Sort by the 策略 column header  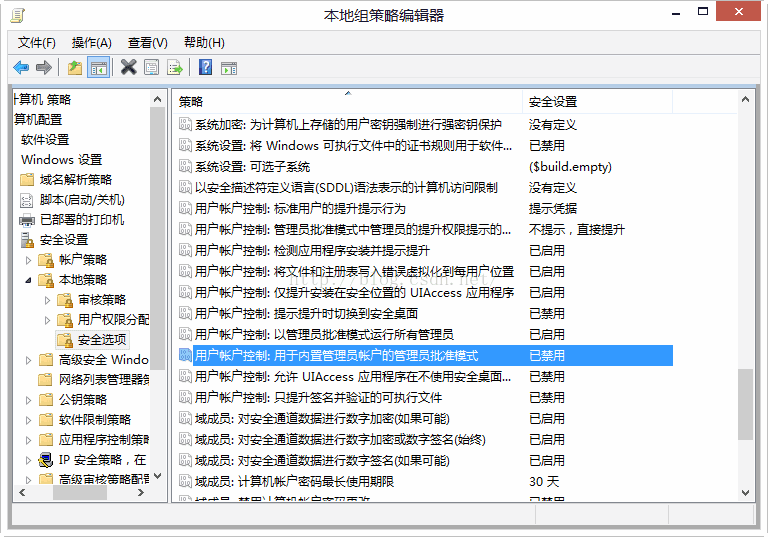(x=347, y=101)
